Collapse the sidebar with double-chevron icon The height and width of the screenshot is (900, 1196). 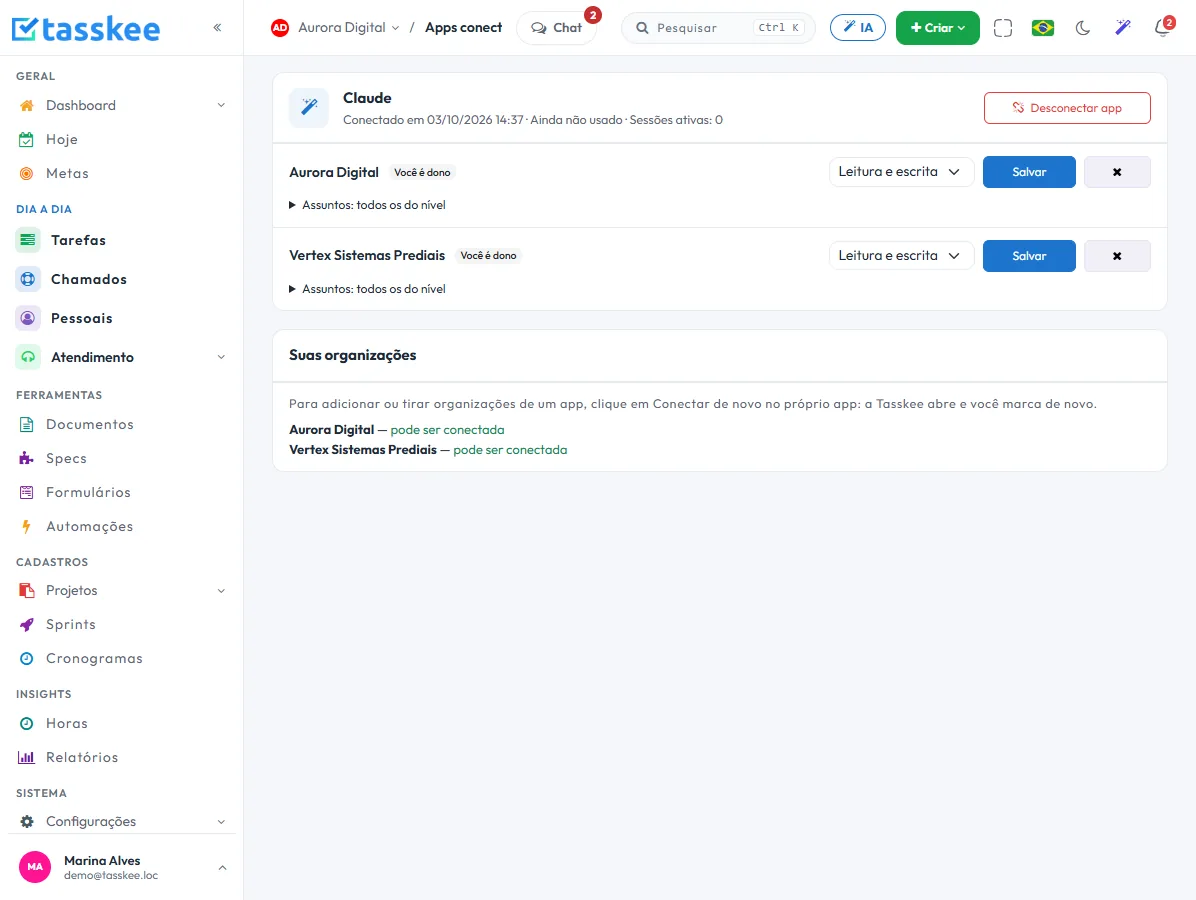[x=217, y=27]
